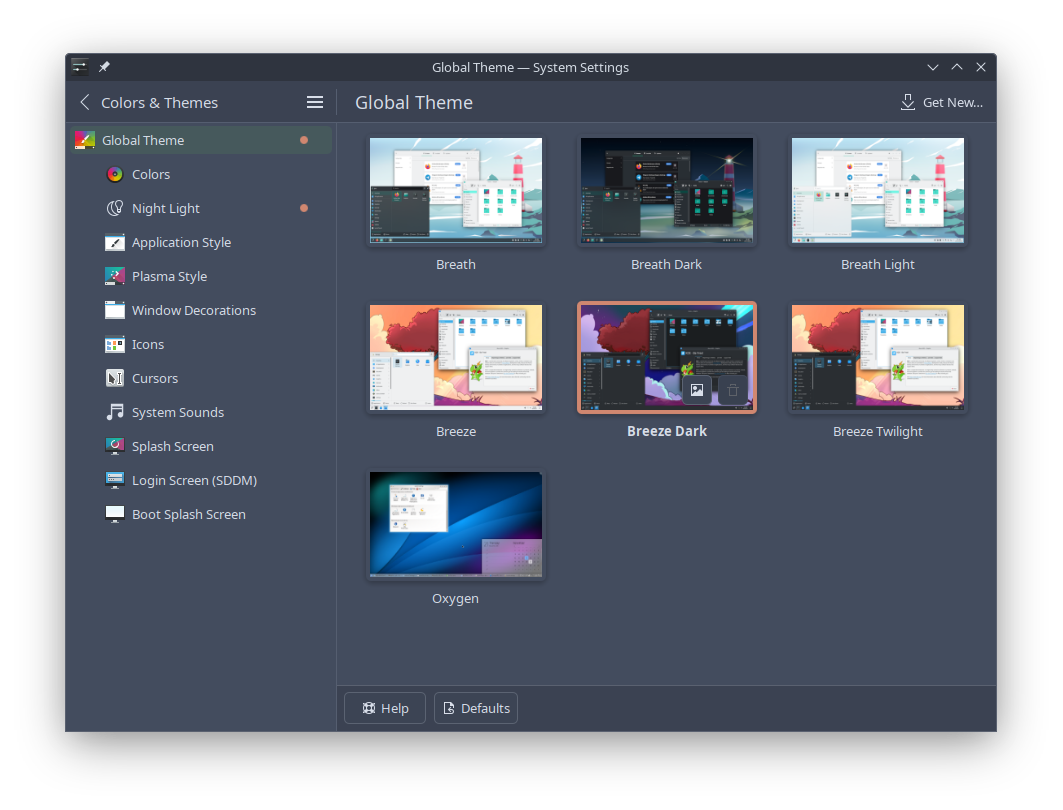Image resolution: width=1063 pixels, height=810 pixels.
Task: Click the preview image icon on Breeze Dark
Action: 697,390
